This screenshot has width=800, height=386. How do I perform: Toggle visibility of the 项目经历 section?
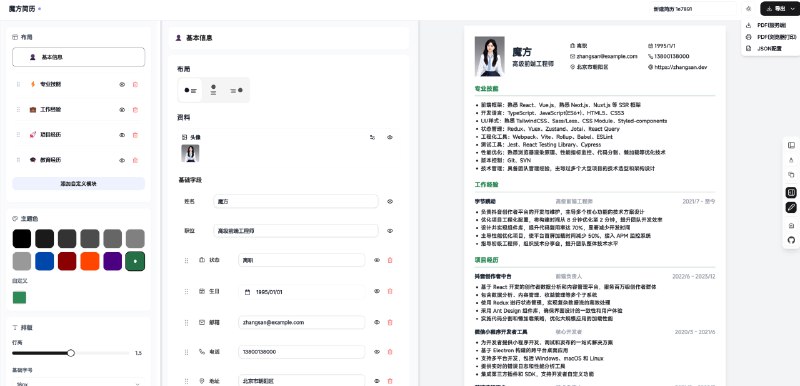pos(122,135)
